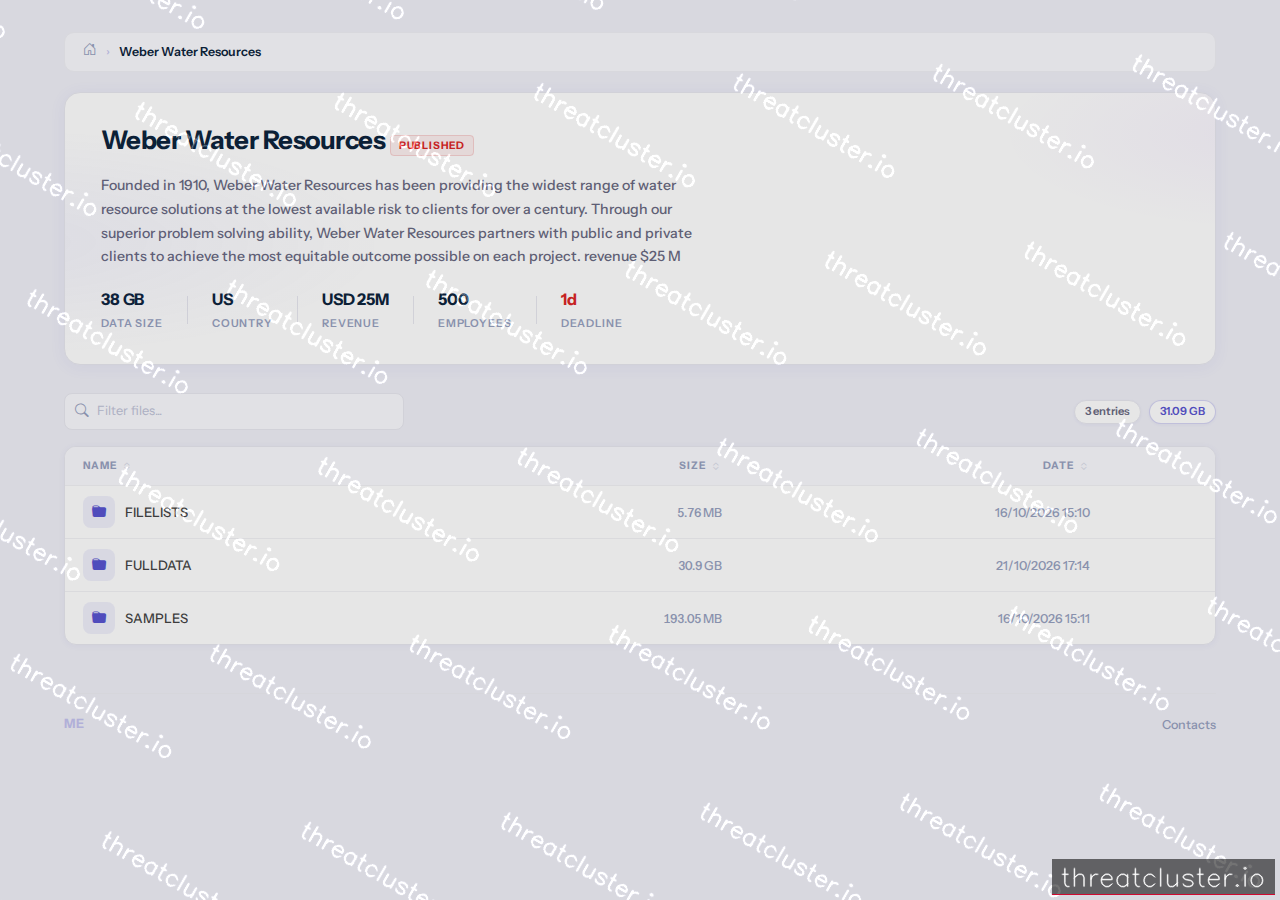This screenshot has width=1280, height=900.
Task: Click the 21/10/2026 17:14 date cell
Action: (x=1043, y=565)
